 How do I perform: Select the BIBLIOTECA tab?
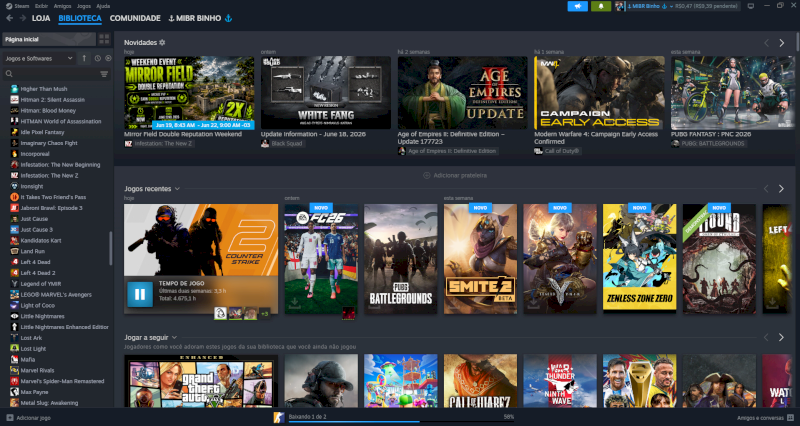click(80, 18)
